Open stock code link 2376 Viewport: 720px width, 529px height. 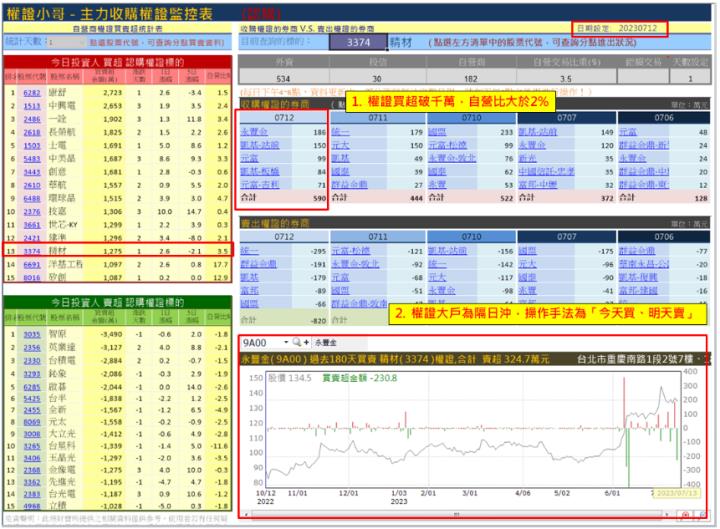point(32,212)
